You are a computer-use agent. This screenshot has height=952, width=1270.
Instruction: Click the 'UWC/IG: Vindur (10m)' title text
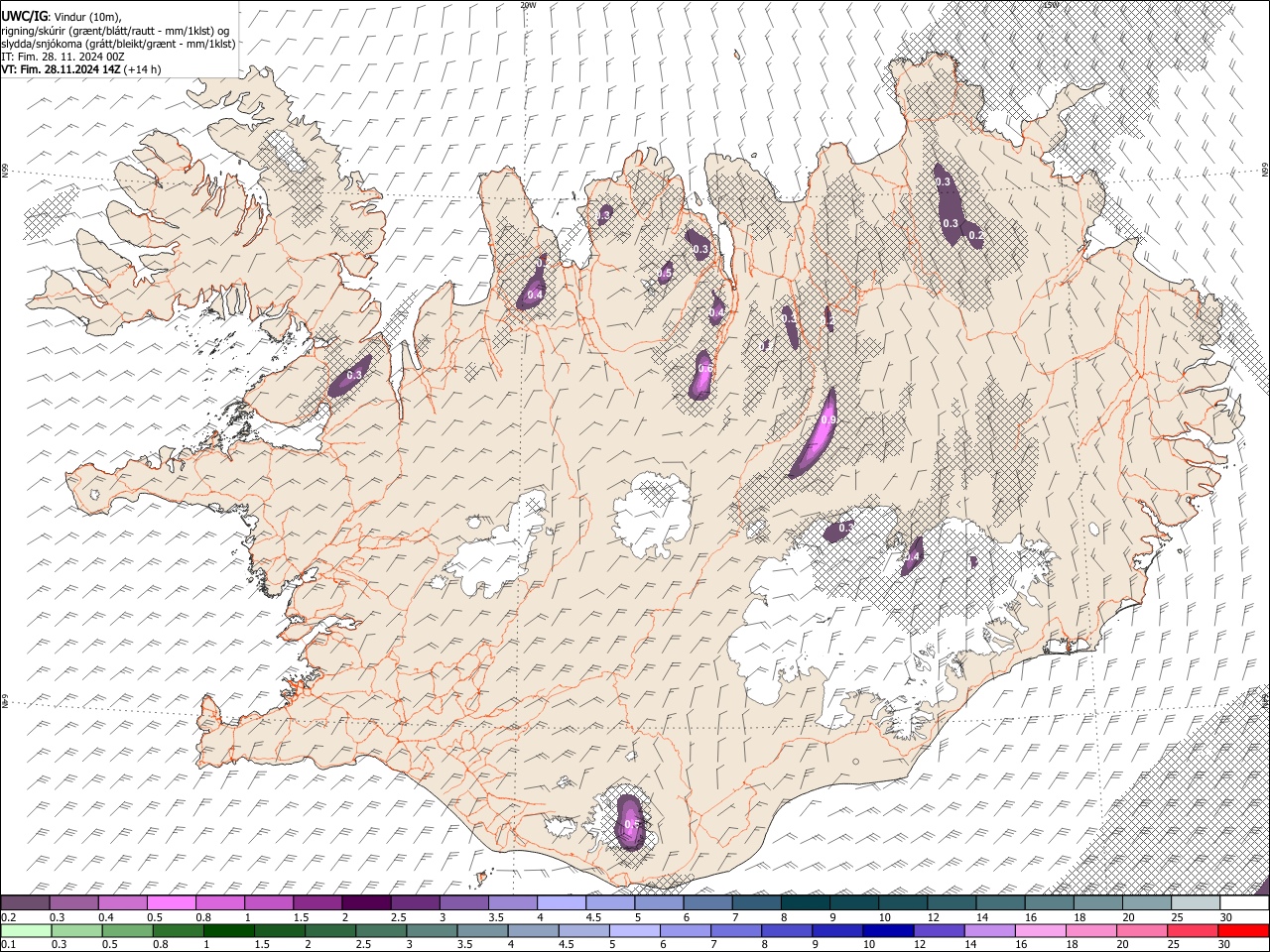(62, 17)
